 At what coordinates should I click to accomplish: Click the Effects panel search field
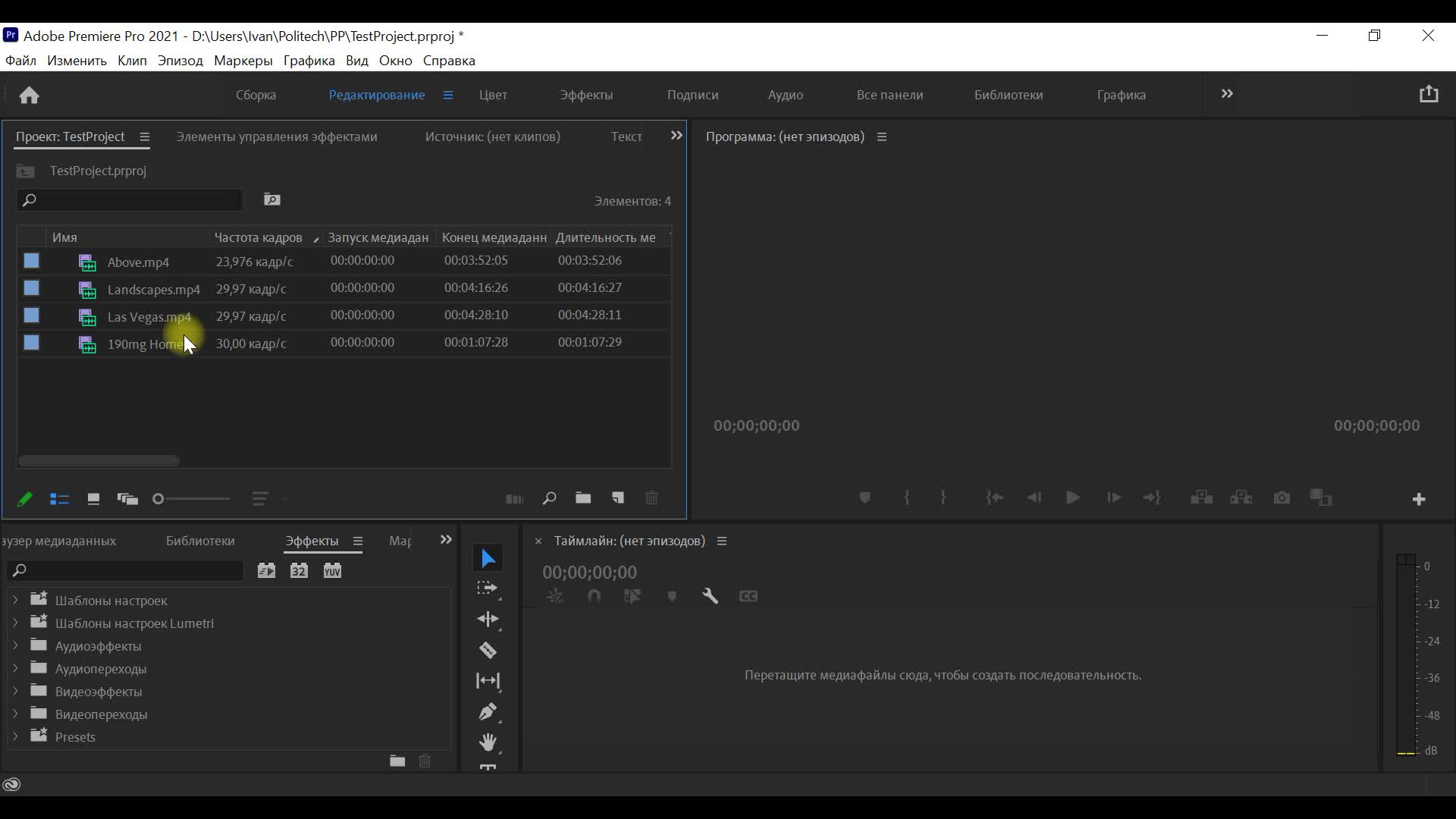[x=125, y=570]
